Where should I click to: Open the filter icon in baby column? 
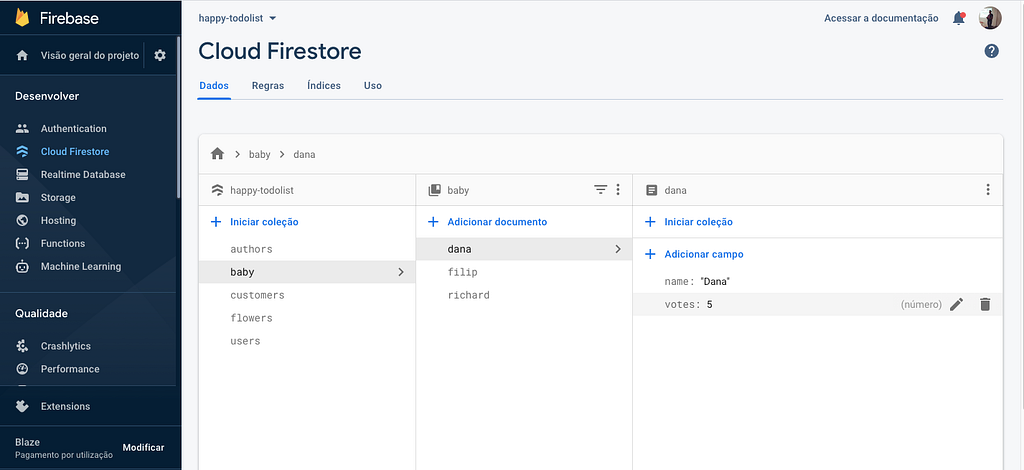point(600,190)
